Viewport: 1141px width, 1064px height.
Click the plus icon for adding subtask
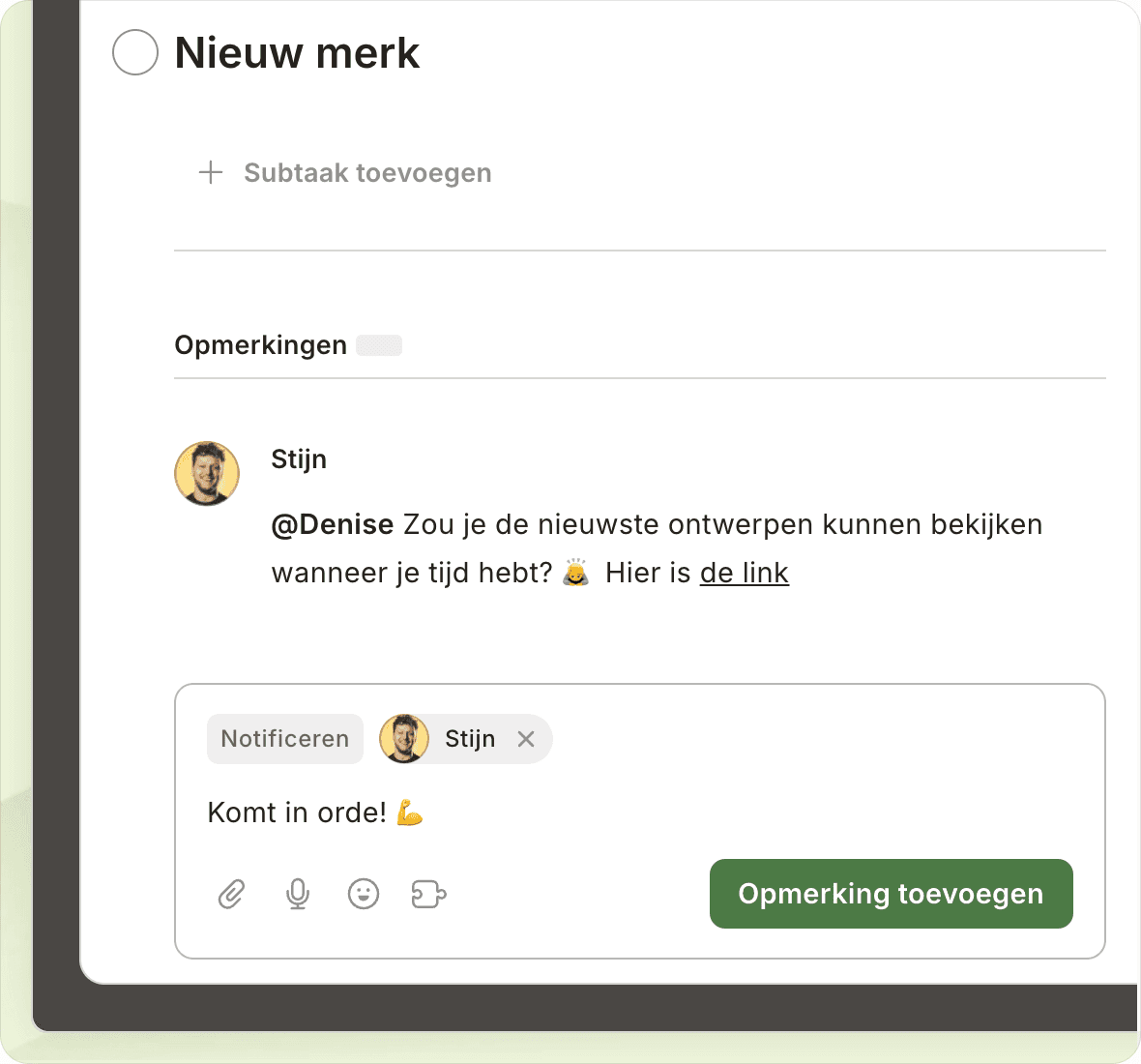(211, 173)
